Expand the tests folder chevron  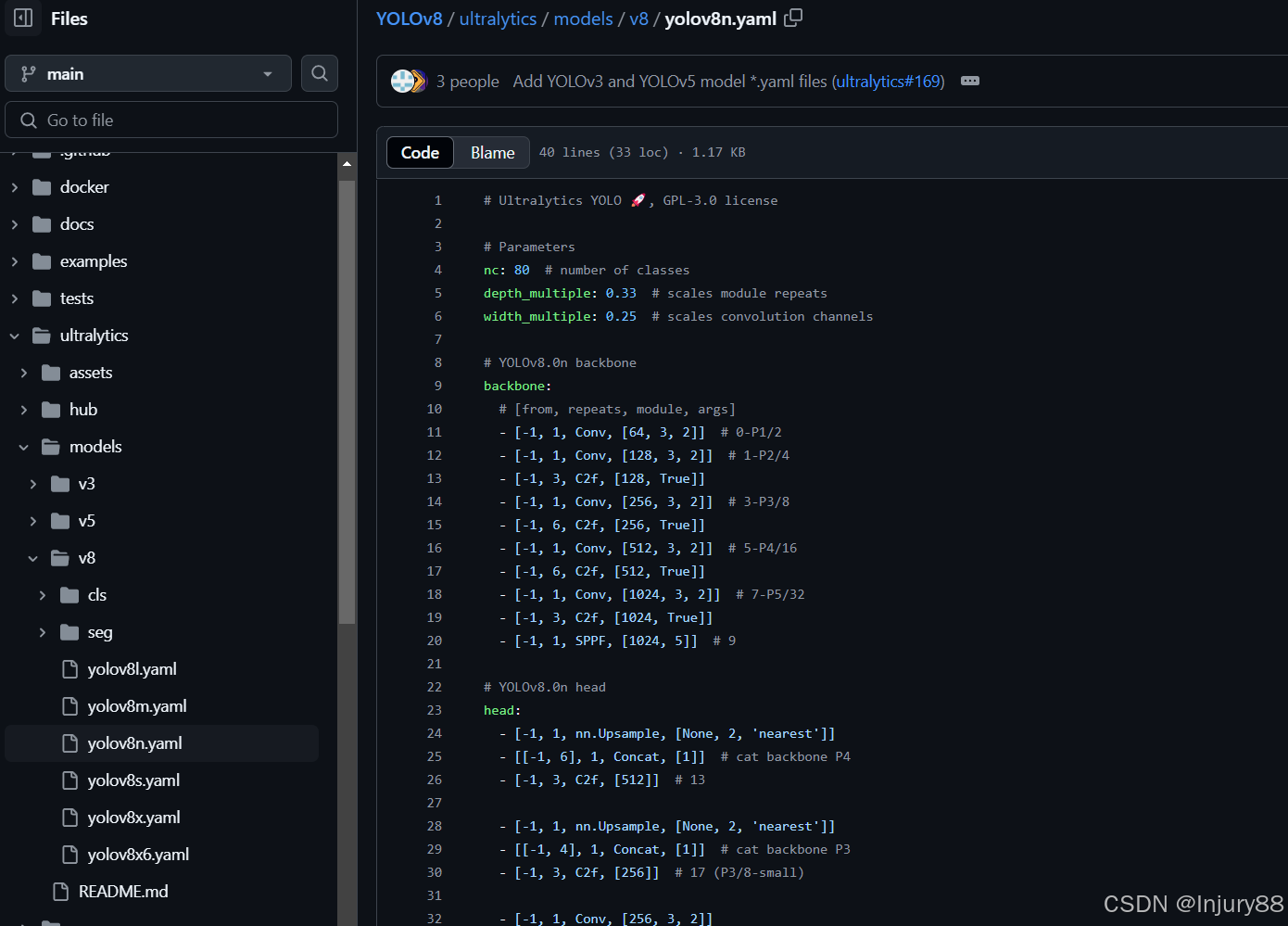[x=15, y=298]
